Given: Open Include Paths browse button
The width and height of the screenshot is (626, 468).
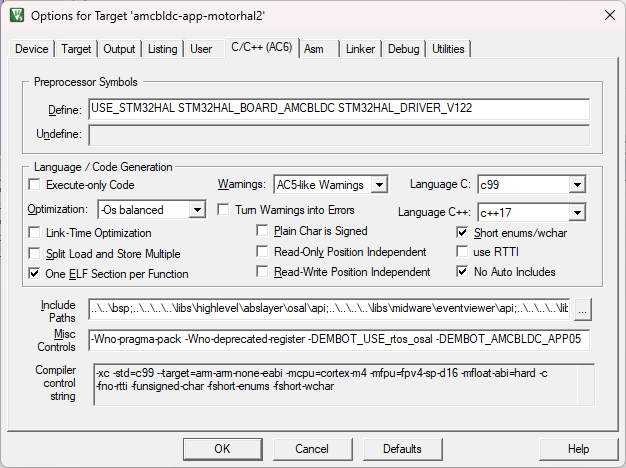Looking at the screenshot, I should pyautogui.click(x=582, y=309).
